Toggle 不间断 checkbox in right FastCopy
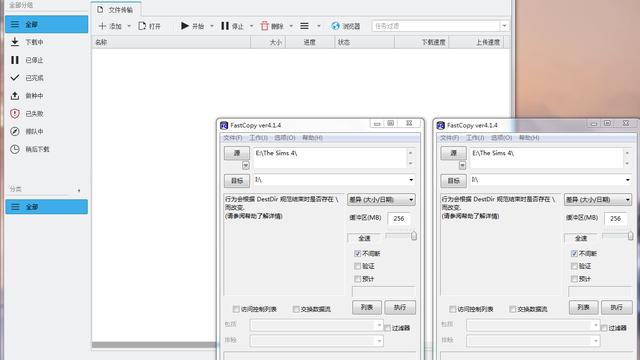The height and width of the screenshot is (360, 640). point(574,254)
